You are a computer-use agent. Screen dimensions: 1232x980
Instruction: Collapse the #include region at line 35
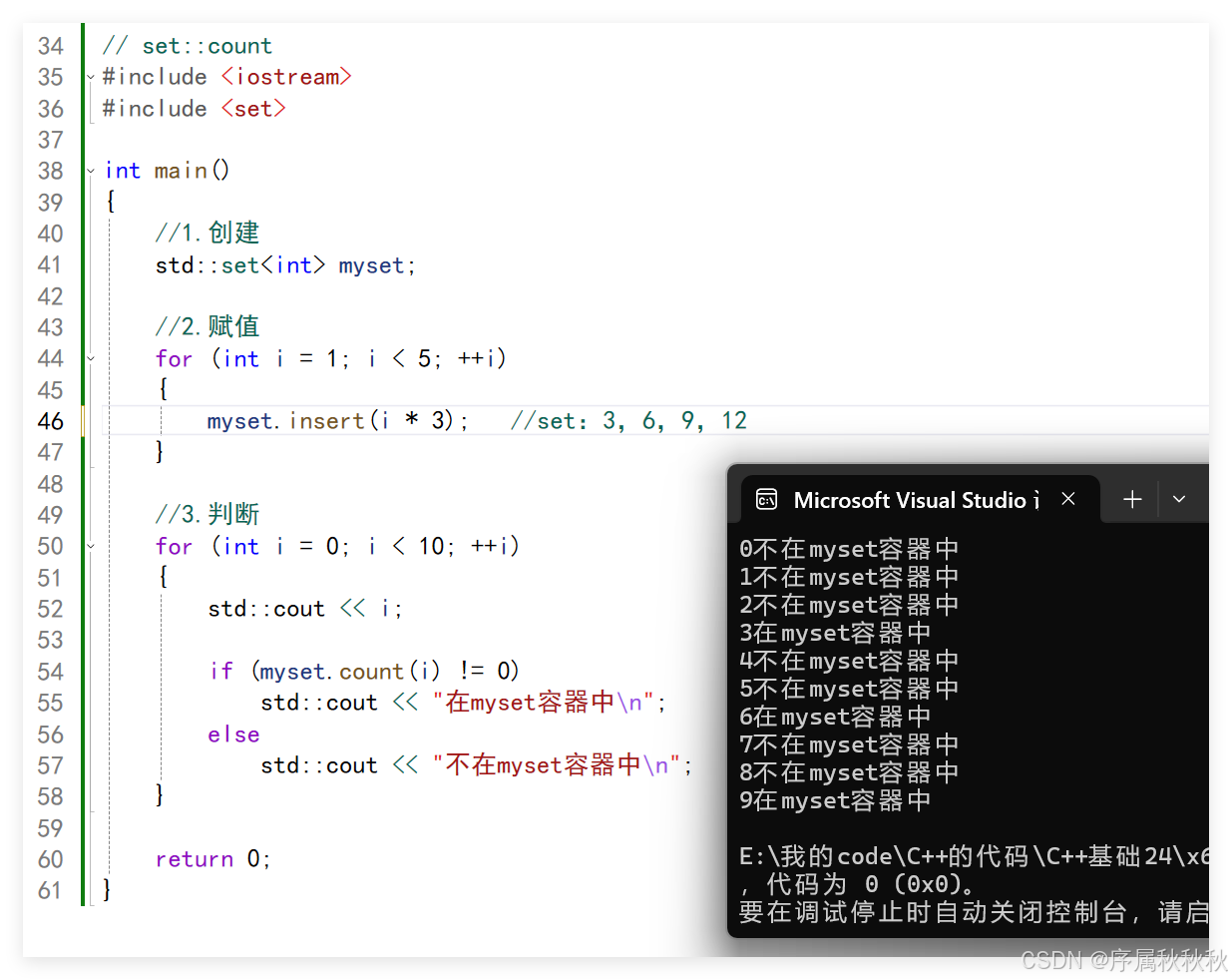[x=89, y=77]
